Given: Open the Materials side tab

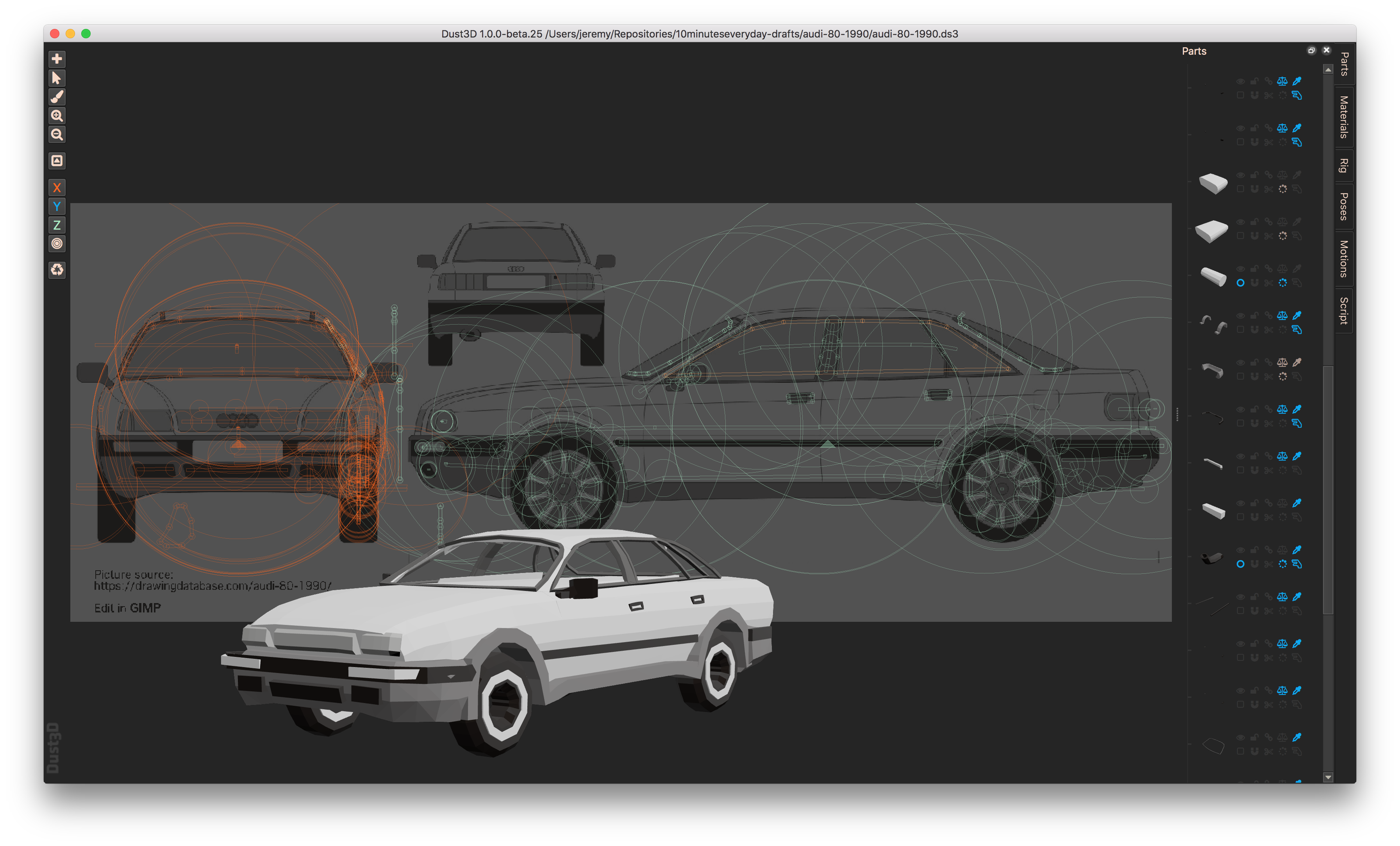Looking at the screenshot, I should click(x=1344, y=117).
